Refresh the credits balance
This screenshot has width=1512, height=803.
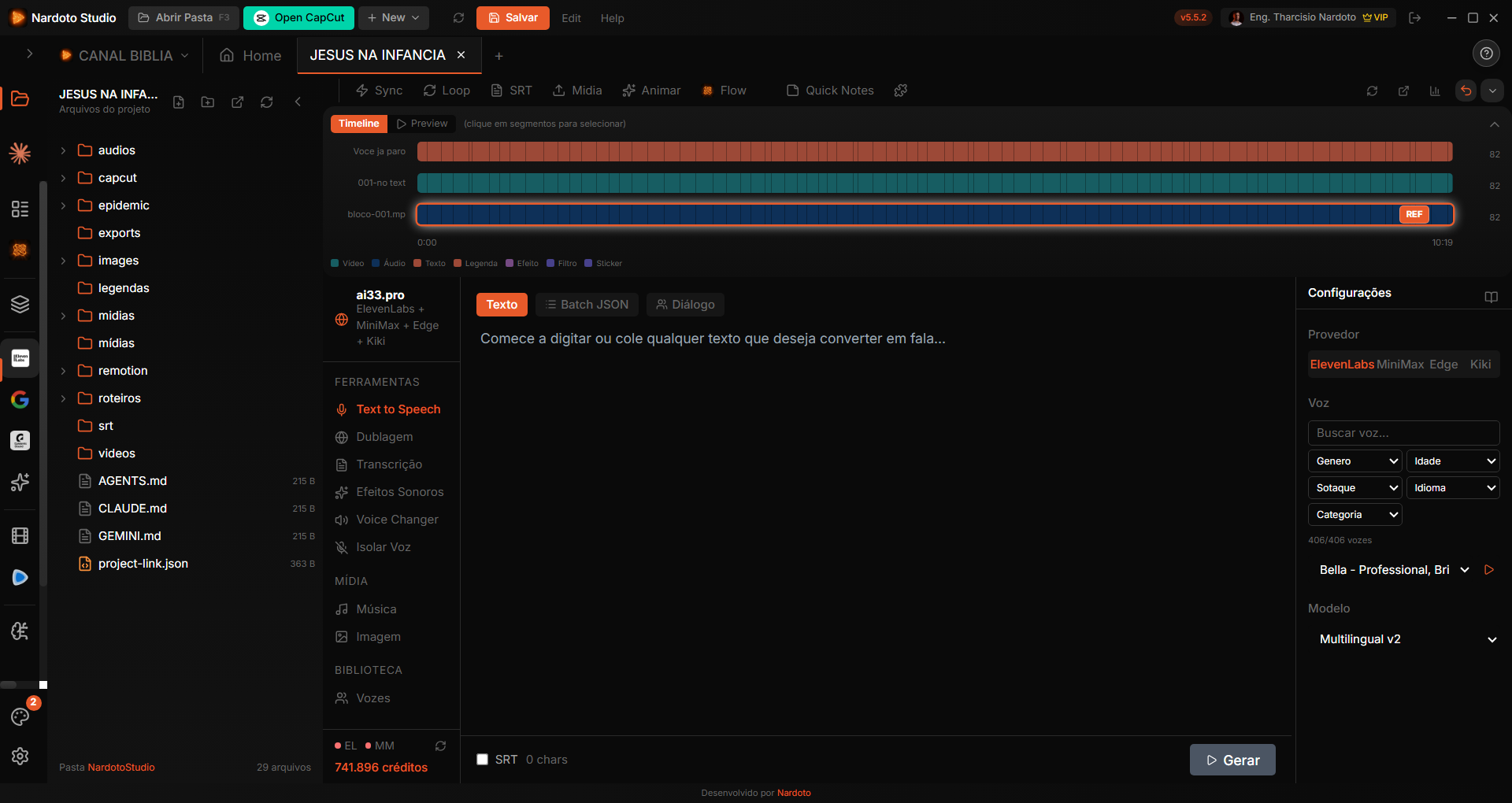[441, 746]
